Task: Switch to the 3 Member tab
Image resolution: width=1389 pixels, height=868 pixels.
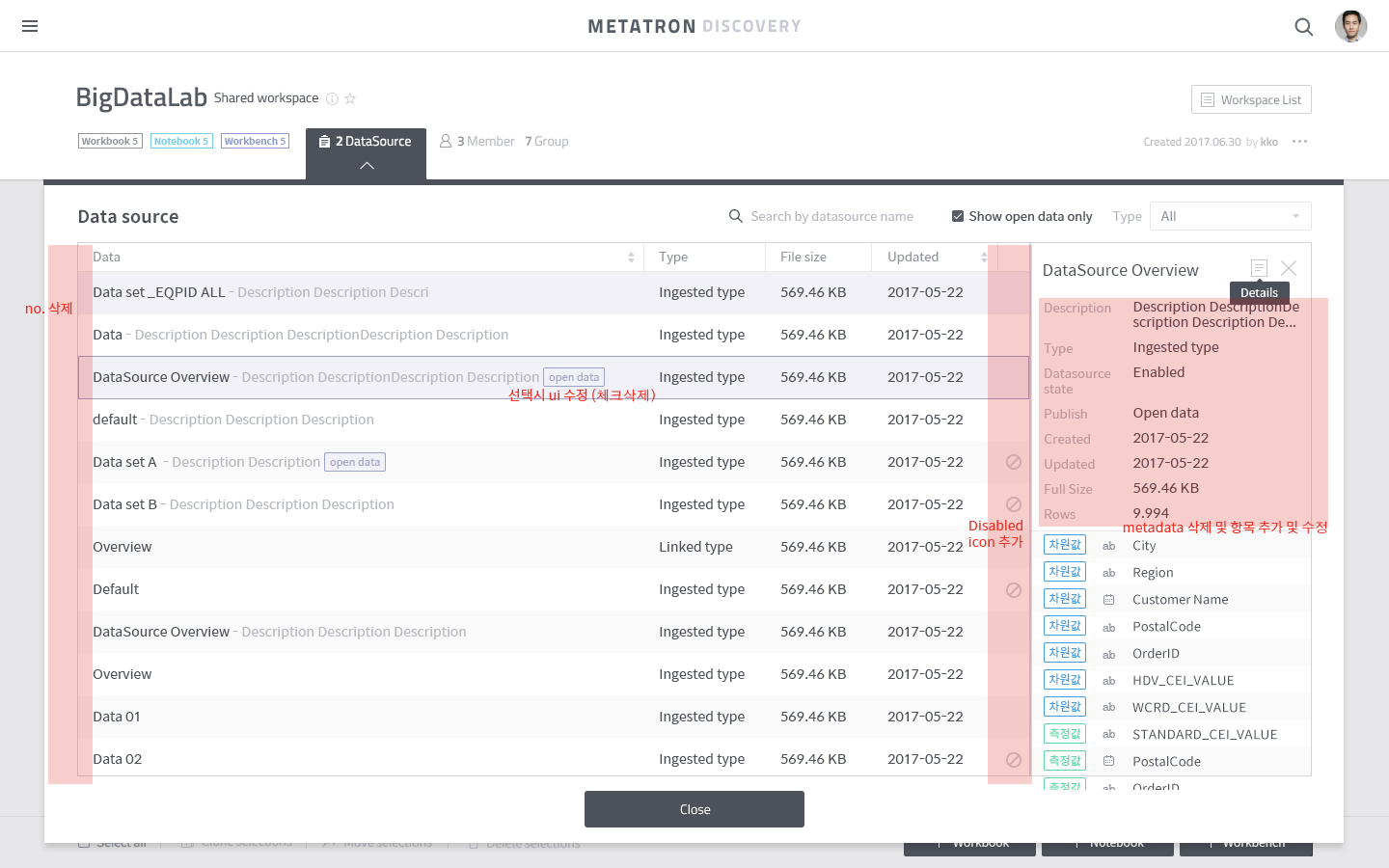Action: (477, 142)
